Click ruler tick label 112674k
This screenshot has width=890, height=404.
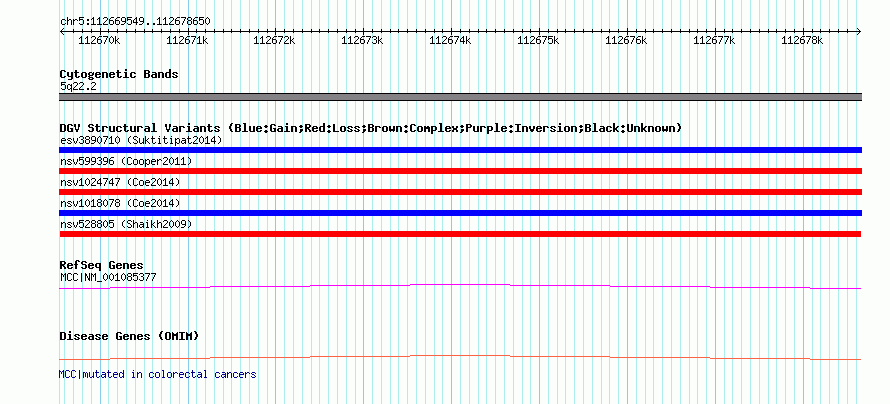click(x=451, y=40)
